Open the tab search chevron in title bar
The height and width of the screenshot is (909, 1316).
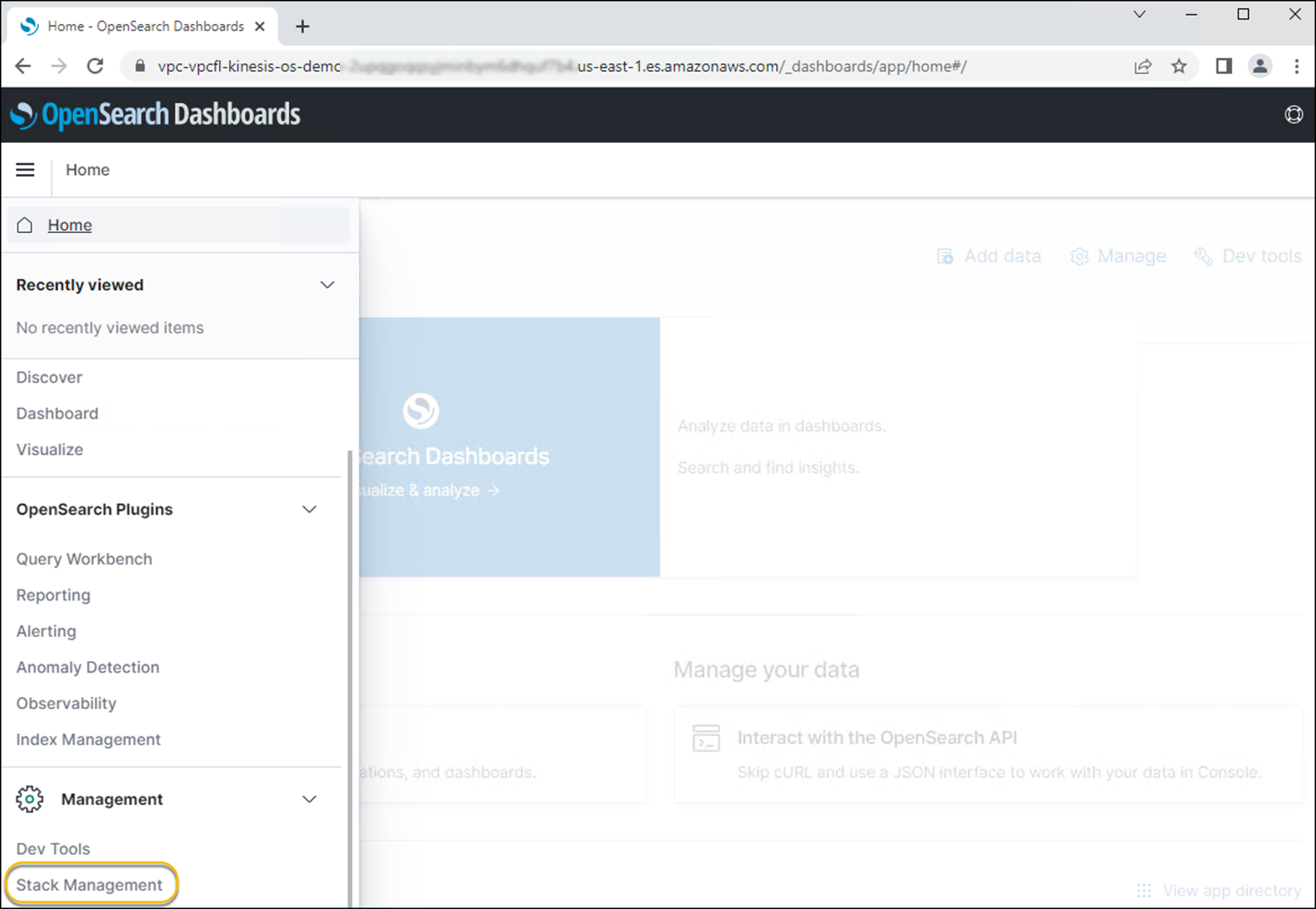click(x=1139, y=15)
